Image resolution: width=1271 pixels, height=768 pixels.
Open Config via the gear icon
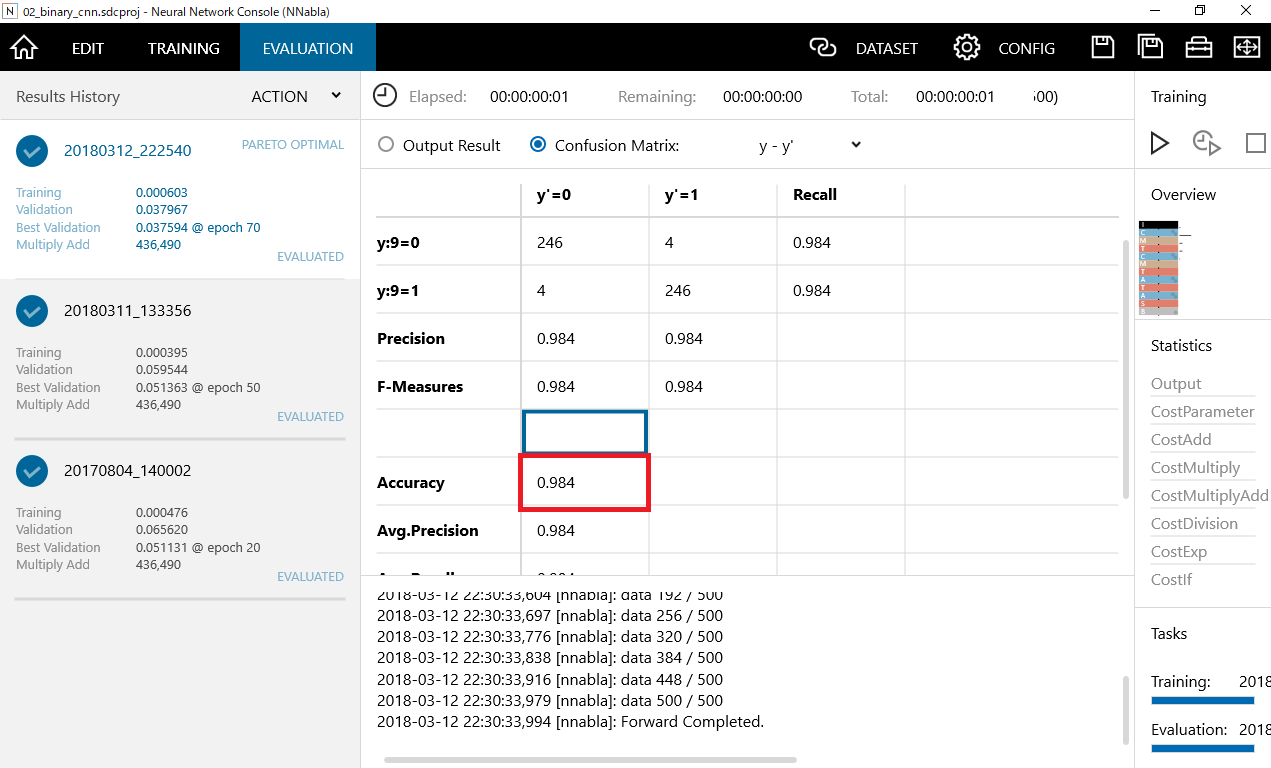coord(966,48)
